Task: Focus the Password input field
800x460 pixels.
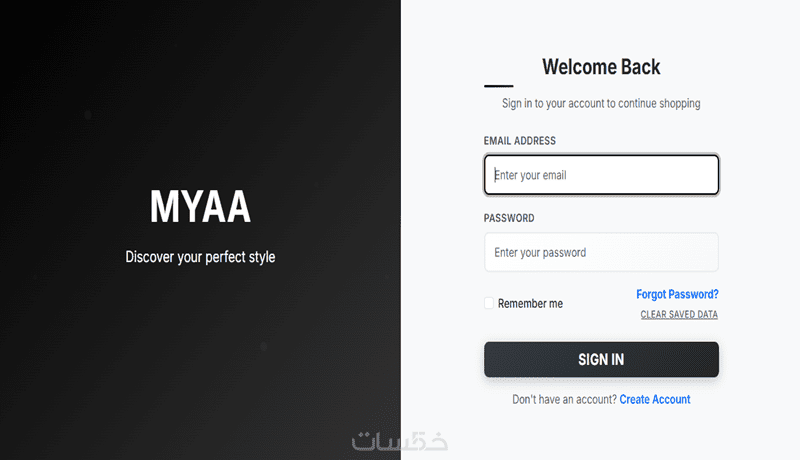Action: 601,252
